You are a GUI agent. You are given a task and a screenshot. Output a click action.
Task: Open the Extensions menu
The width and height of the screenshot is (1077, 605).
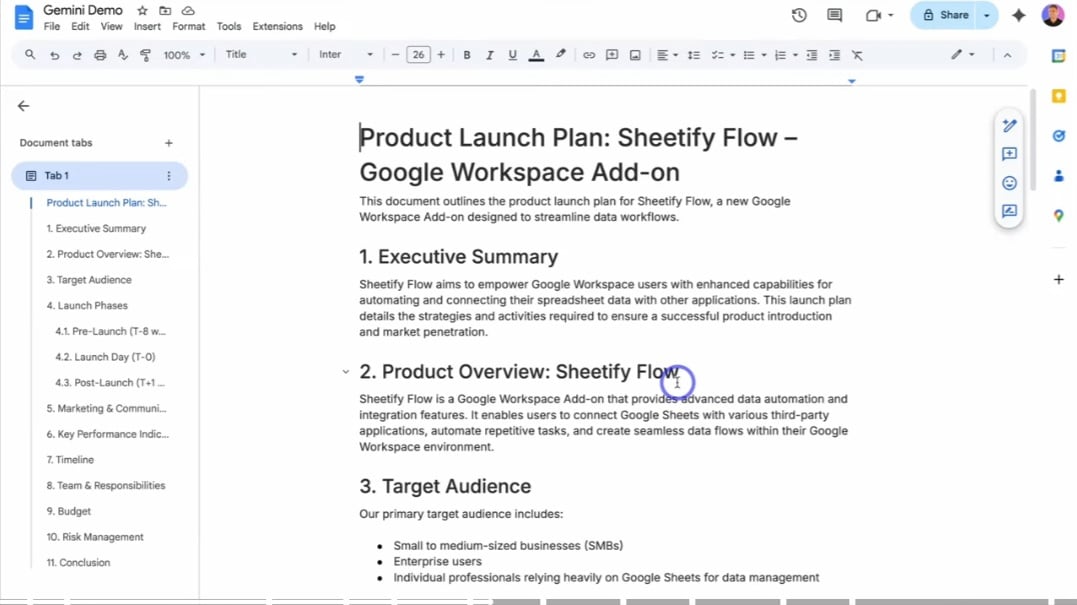click(x=277, y=26)
